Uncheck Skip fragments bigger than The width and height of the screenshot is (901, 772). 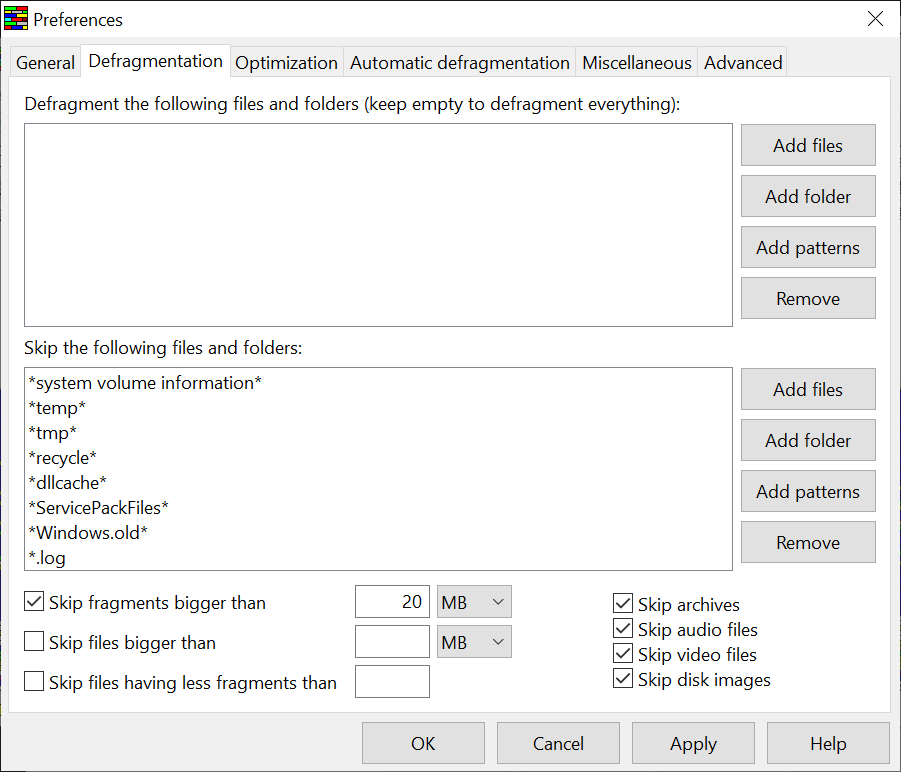[34, 602]
